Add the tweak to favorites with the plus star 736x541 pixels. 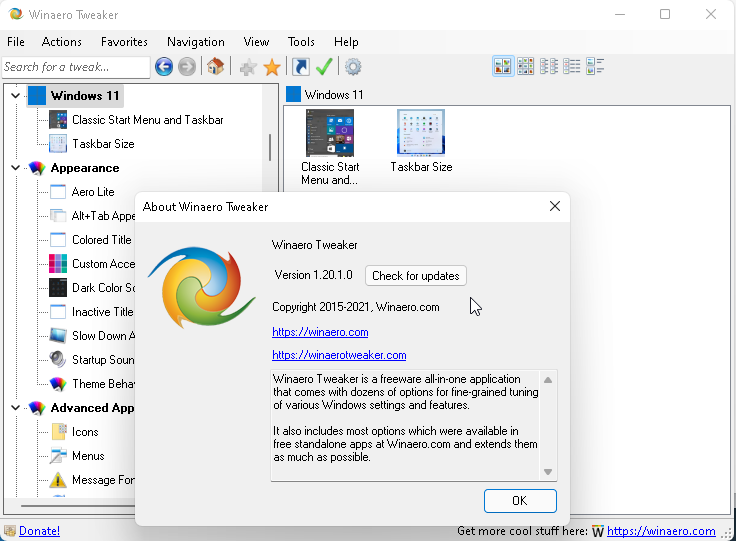[x=248, y=67]
